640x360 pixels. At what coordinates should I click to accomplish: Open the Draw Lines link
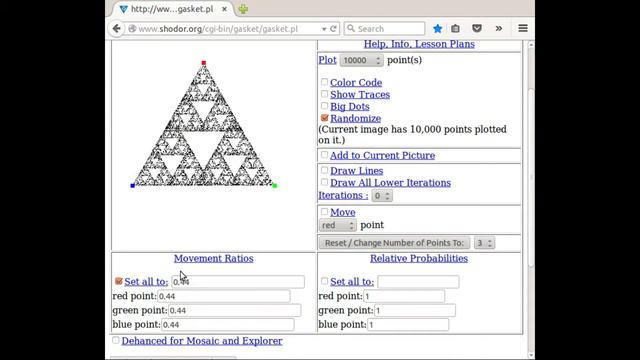(x=357, y=171)
